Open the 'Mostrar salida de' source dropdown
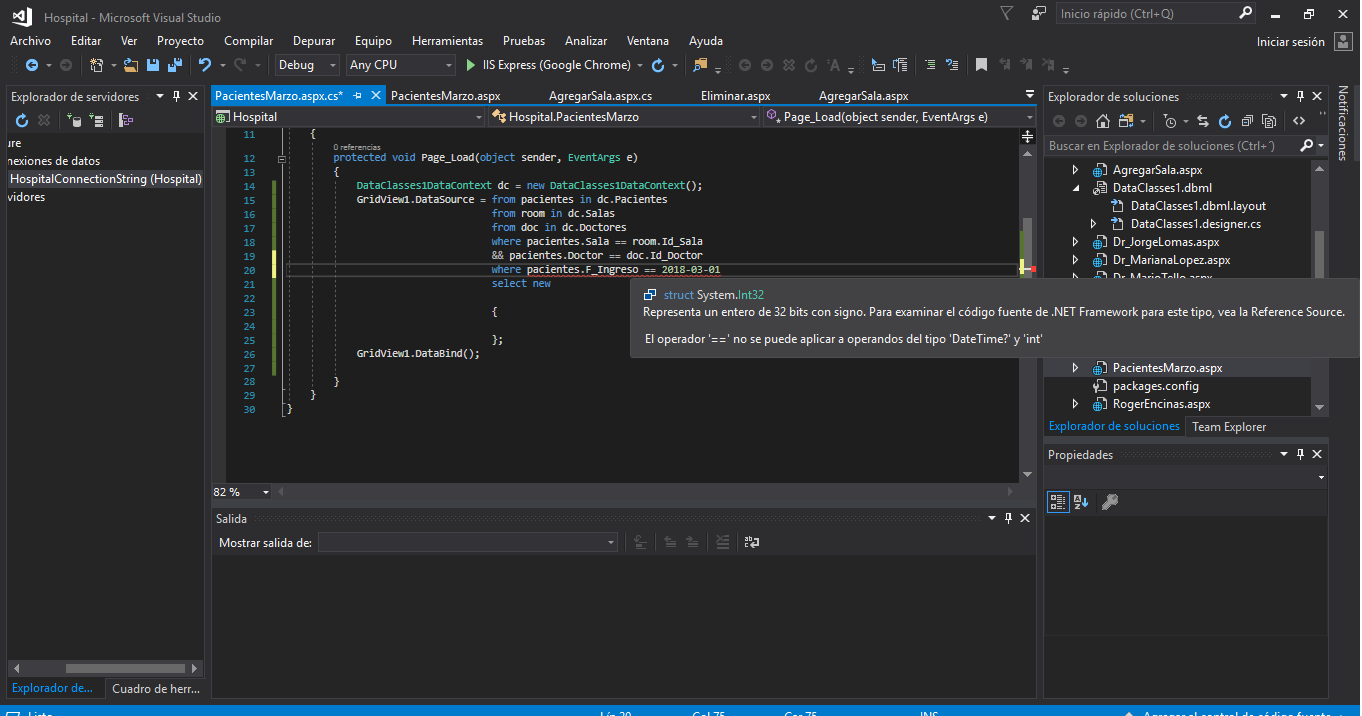This screenshot has width=1362, height=716. coord(468,542)
